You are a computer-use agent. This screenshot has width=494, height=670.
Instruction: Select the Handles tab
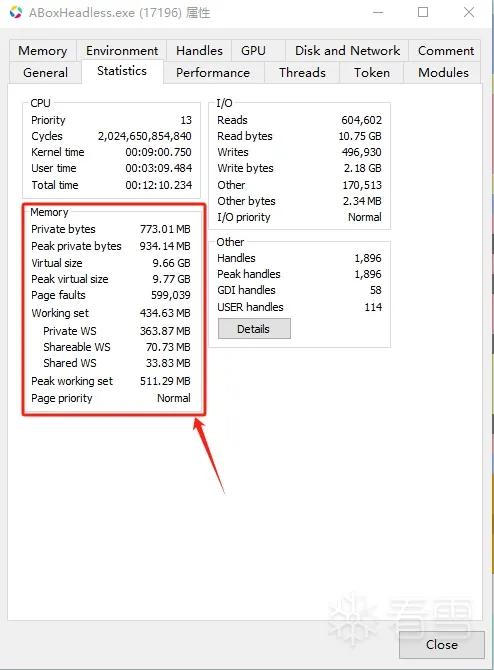(199, 51)
